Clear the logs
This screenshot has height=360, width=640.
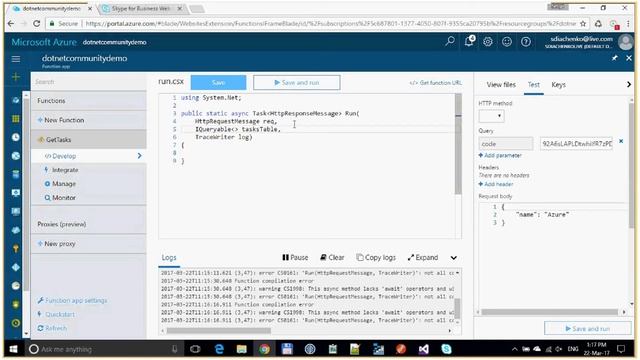coord(332,258)
